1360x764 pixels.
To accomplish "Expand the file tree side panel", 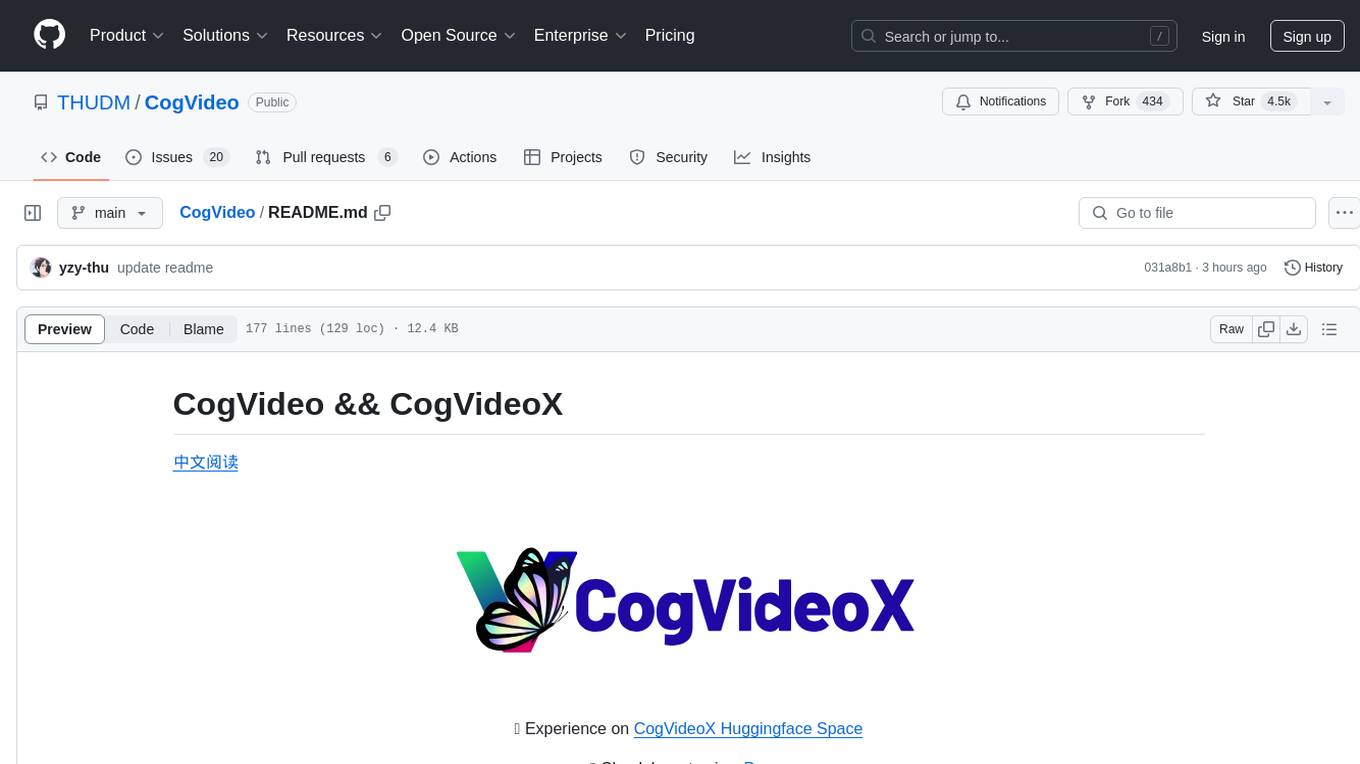I will (x=33, y=213).
